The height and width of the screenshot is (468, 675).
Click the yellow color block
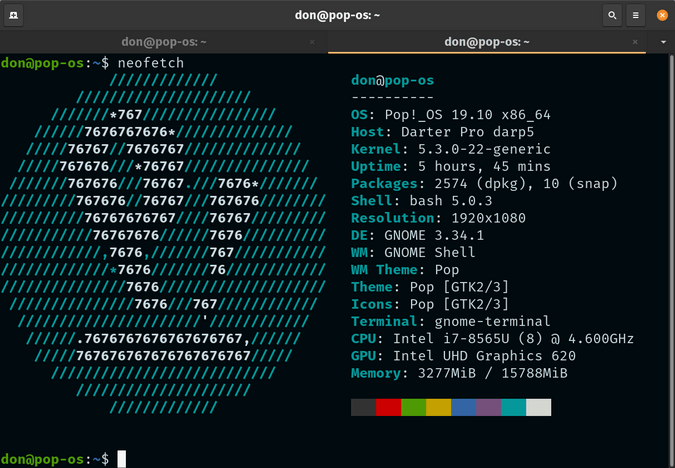click(439, 408)
